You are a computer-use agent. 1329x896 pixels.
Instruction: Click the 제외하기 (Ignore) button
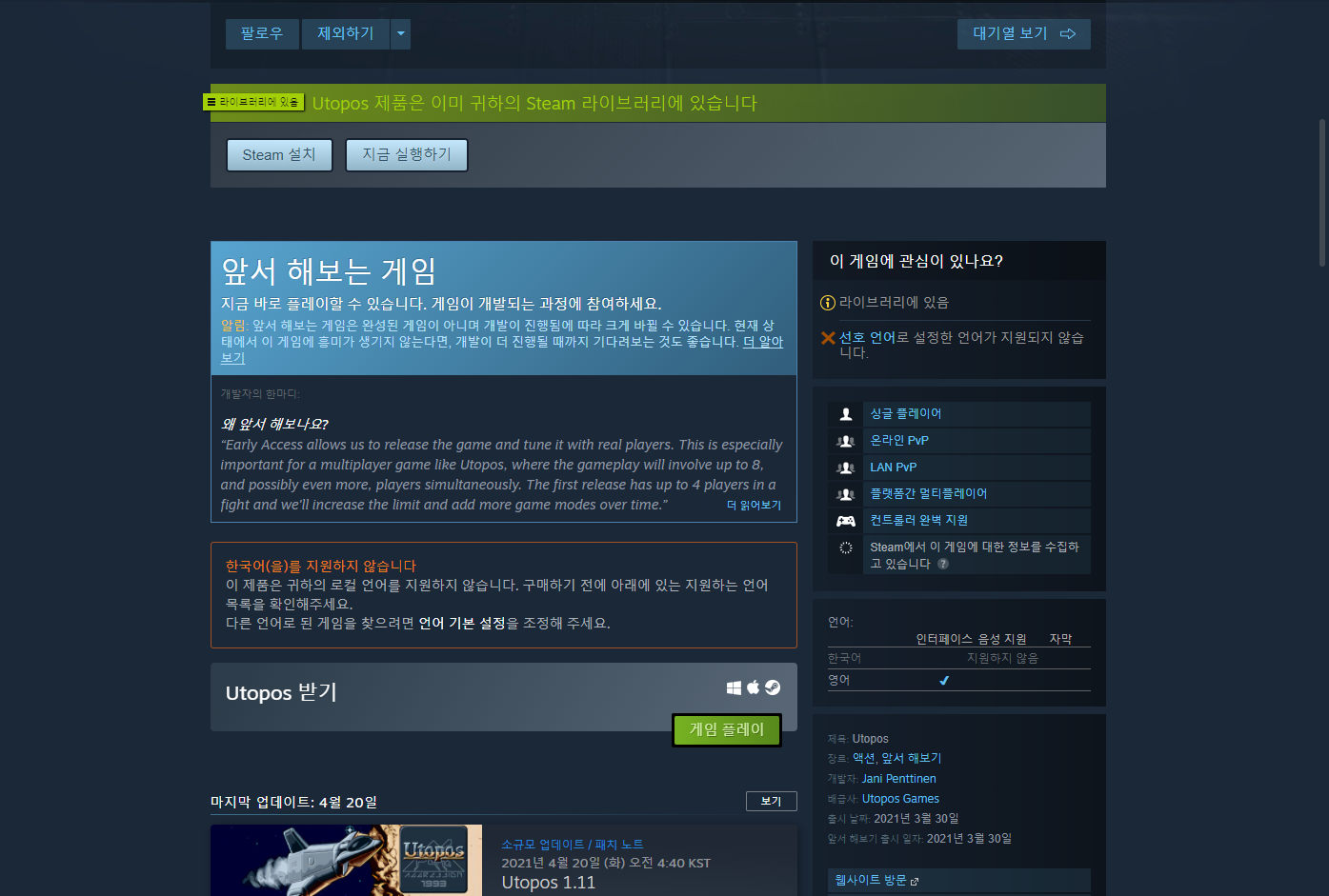coord(346,33)
